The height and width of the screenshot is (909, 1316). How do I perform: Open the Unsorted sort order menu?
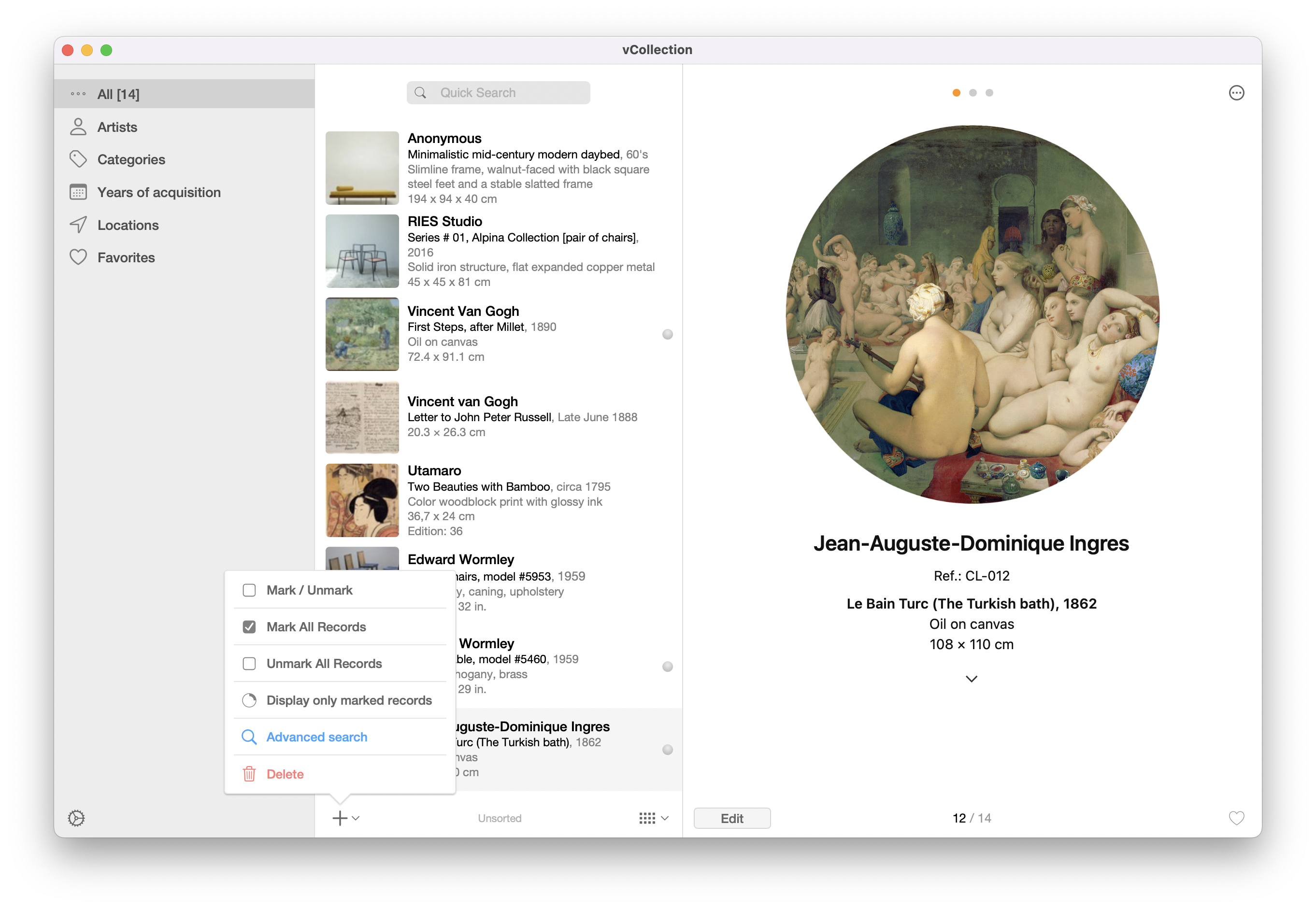[x=500, y=819]
